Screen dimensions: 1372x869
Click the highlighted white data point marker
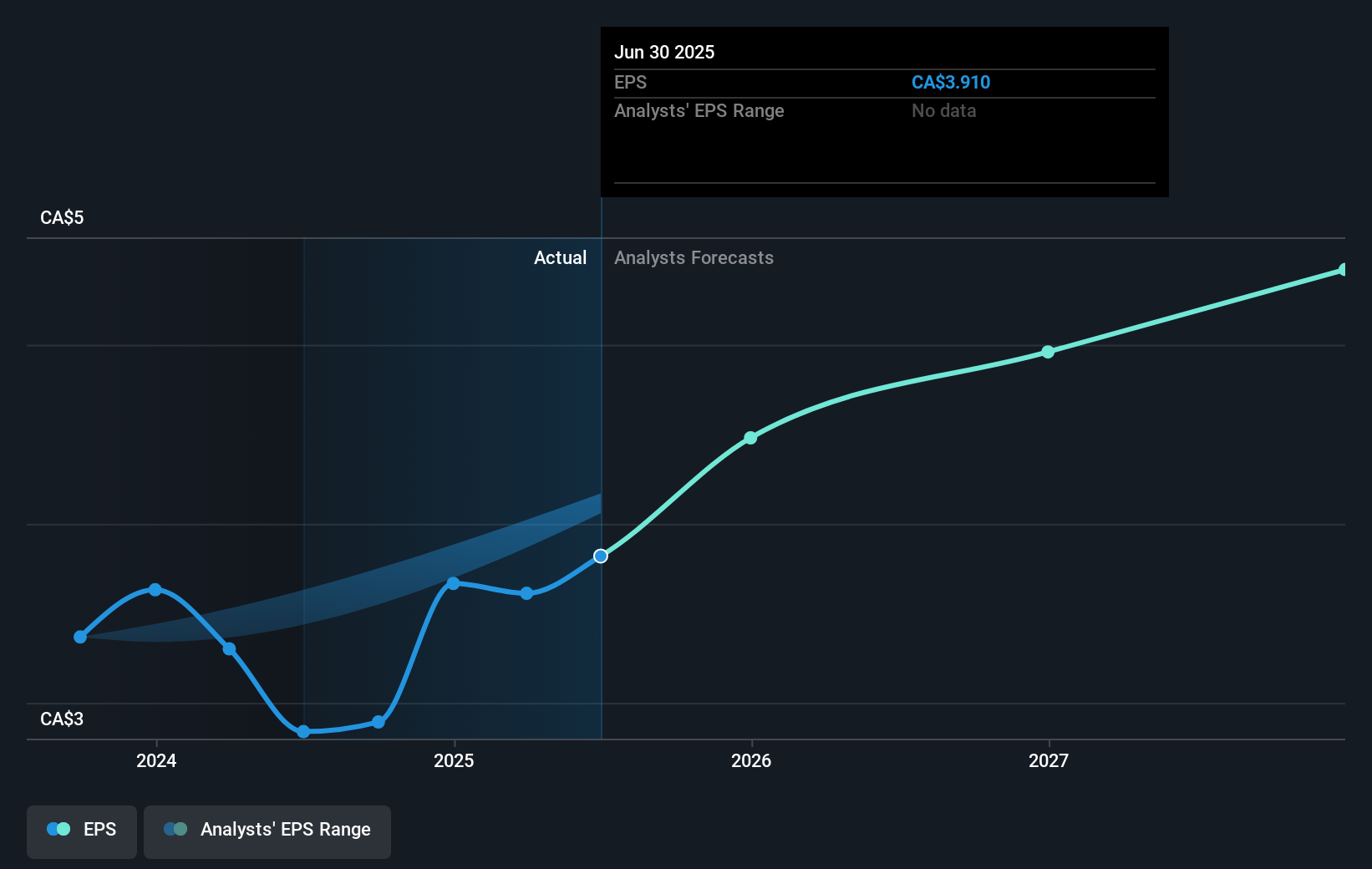tap(600, 556)
